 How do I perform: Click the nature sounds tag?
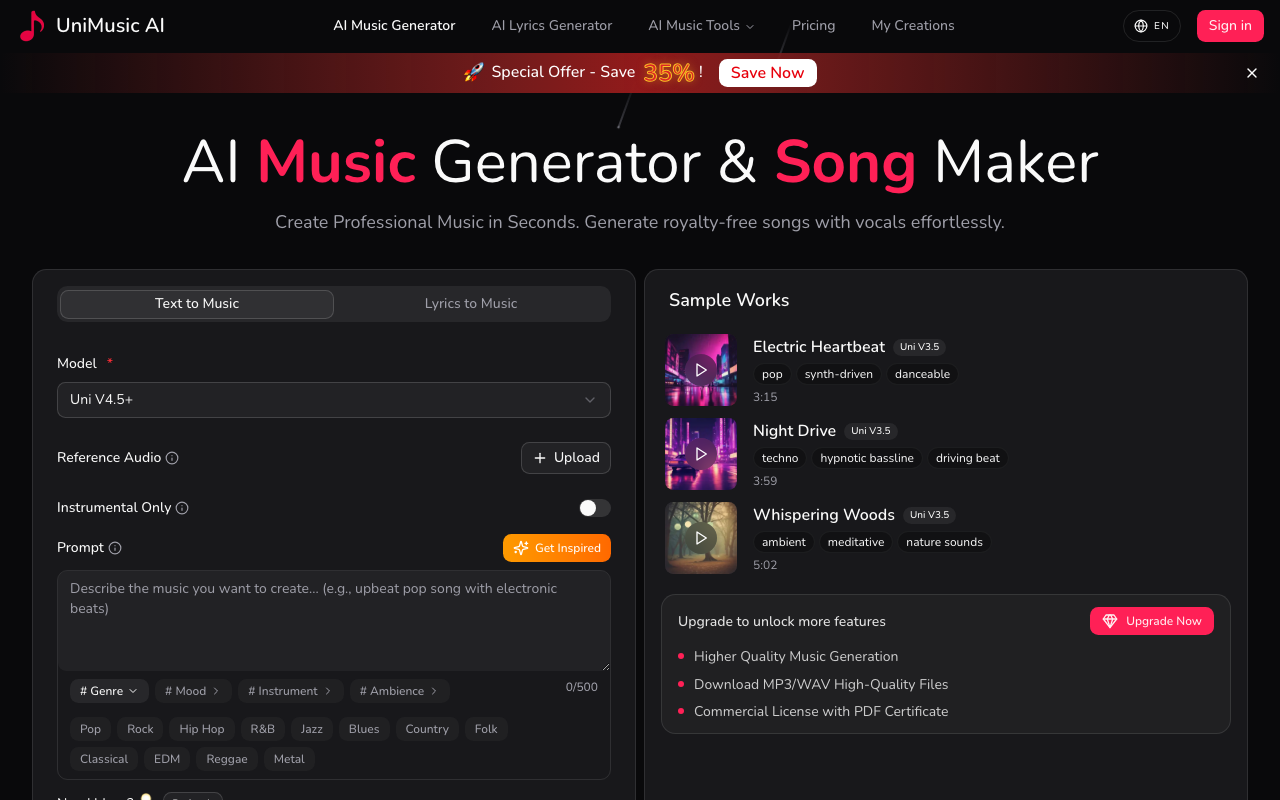coord(945,542)
